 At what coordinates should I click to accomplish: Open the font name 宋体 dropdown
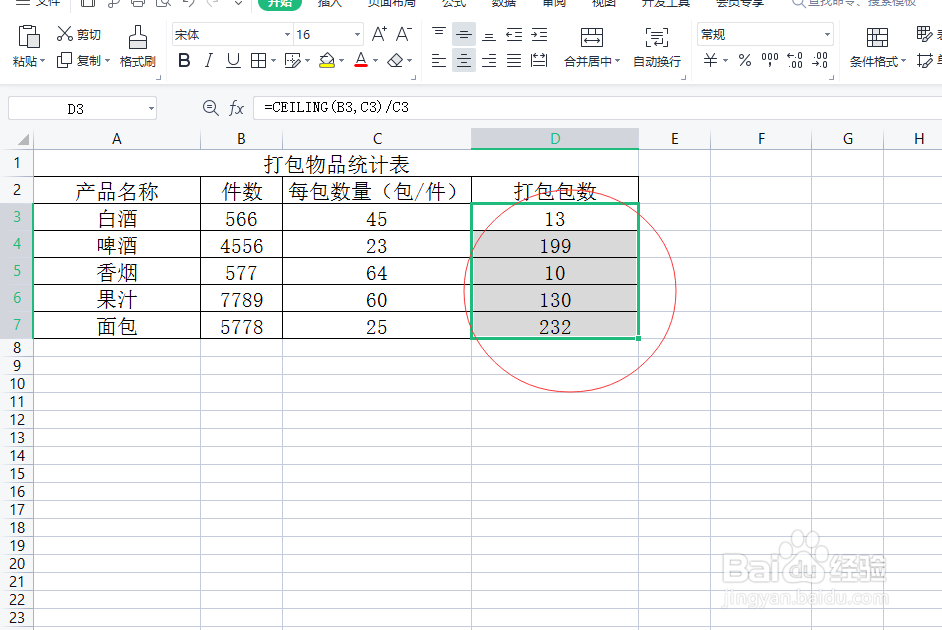point(287,35)
